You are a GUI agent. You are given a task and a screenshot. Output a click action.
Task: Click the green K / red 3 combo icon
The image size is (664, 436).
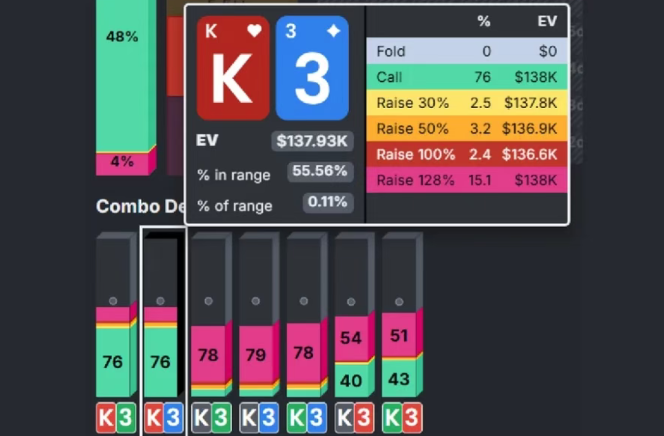[x=400, y=417]
